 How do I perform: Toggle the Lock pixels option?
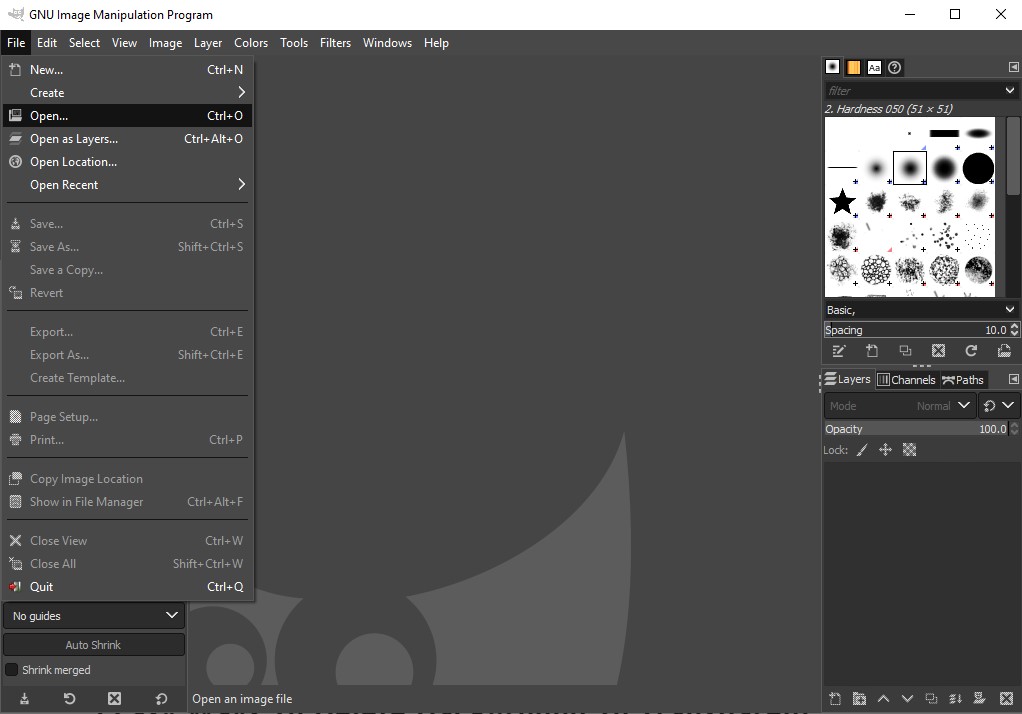pos(861,450)
